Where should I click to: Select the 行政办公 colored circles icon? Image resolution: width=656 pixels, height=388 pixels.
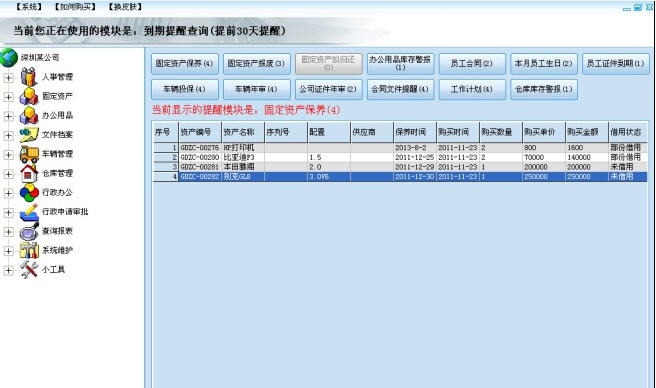tap(29, 193)
